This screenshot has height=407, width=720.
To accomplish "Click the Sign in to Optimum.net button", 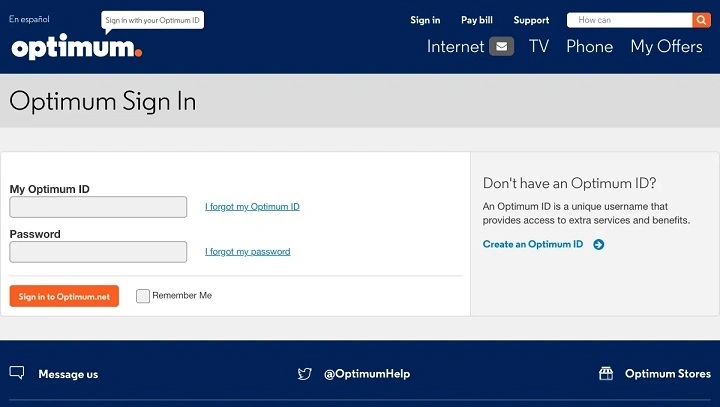I will pos(64,296).
